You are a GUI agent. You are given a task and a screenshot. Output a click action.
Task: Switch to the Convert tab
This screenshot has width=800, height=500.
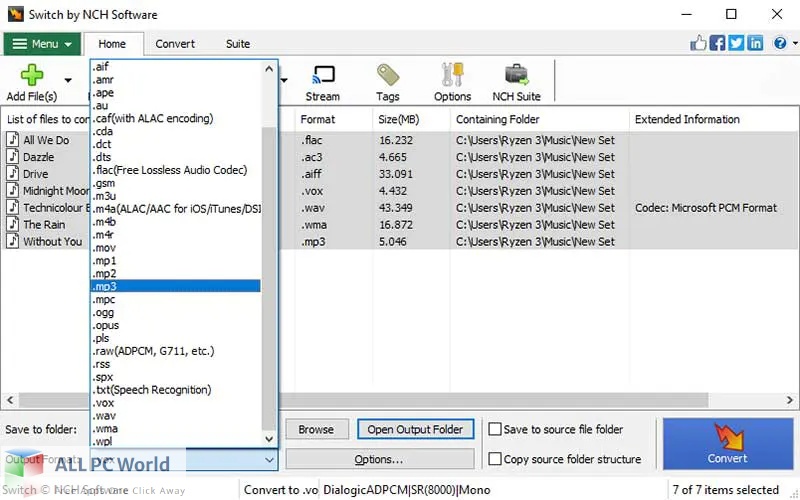tap(175, 44)
